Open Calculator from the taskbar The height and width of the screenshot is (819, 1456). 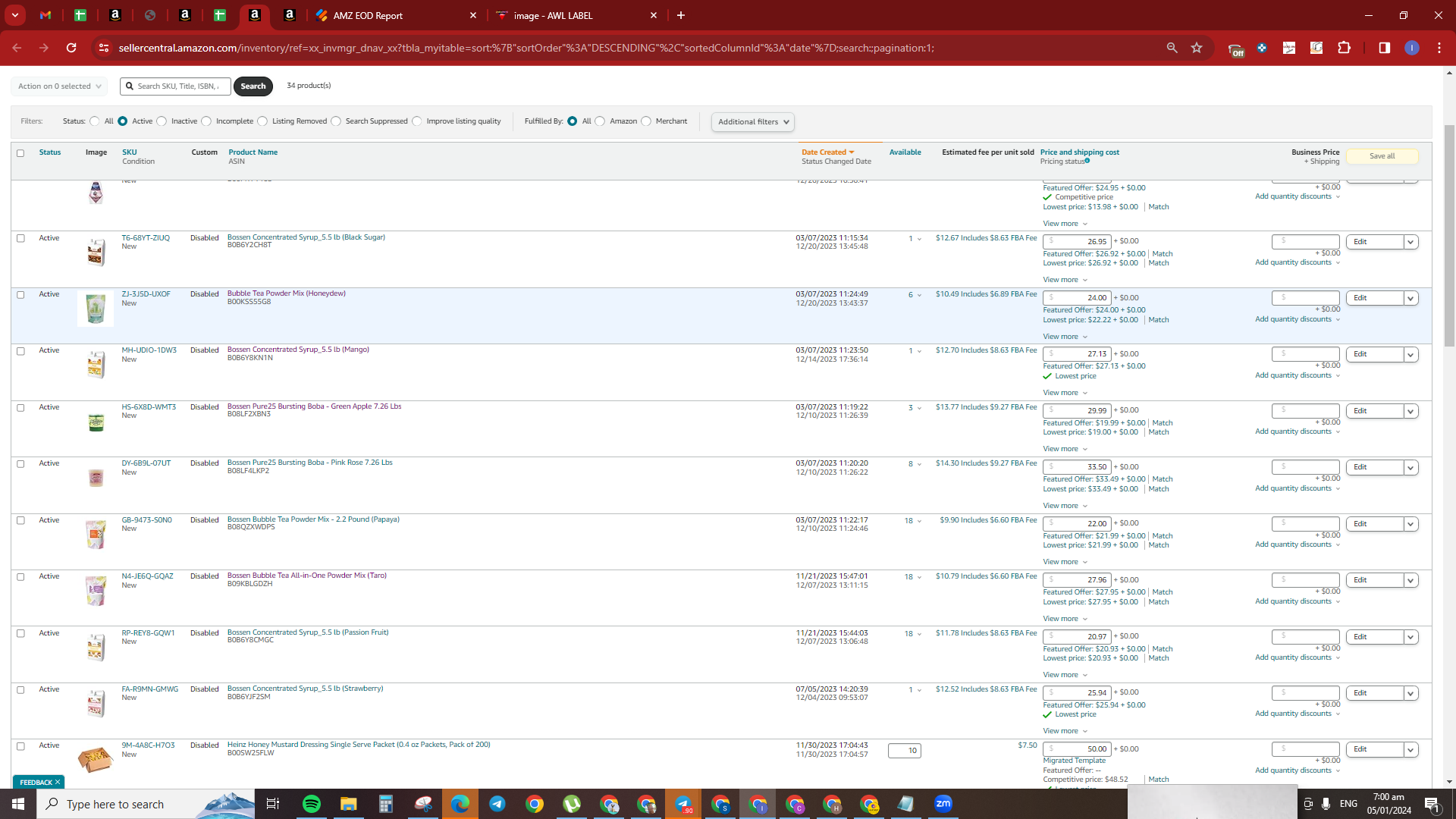pos(385,804)
